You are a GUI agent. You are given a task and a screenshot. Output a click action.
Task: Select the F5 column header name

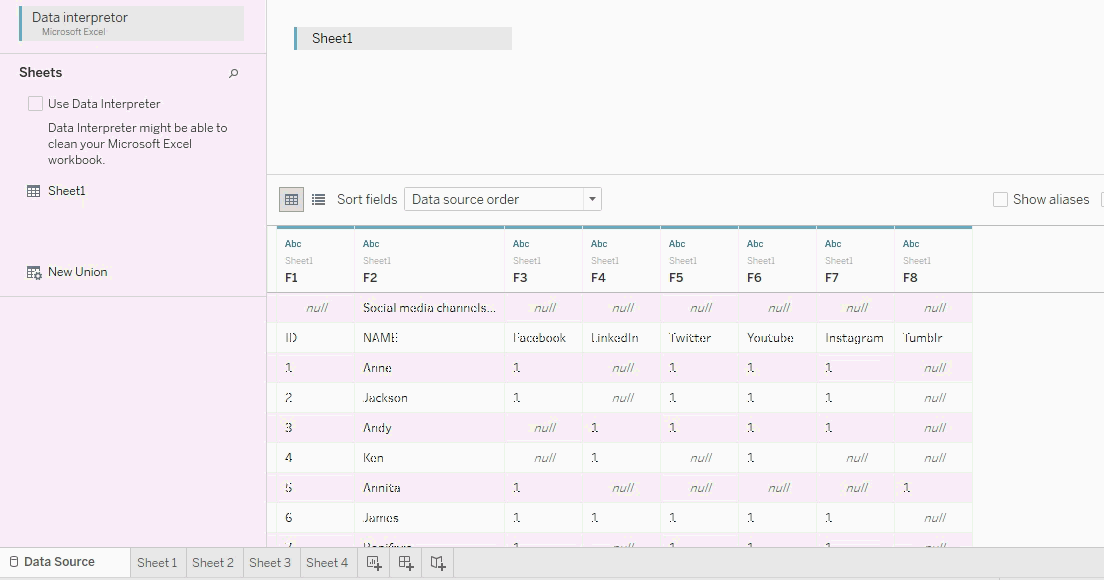point(676,278)
